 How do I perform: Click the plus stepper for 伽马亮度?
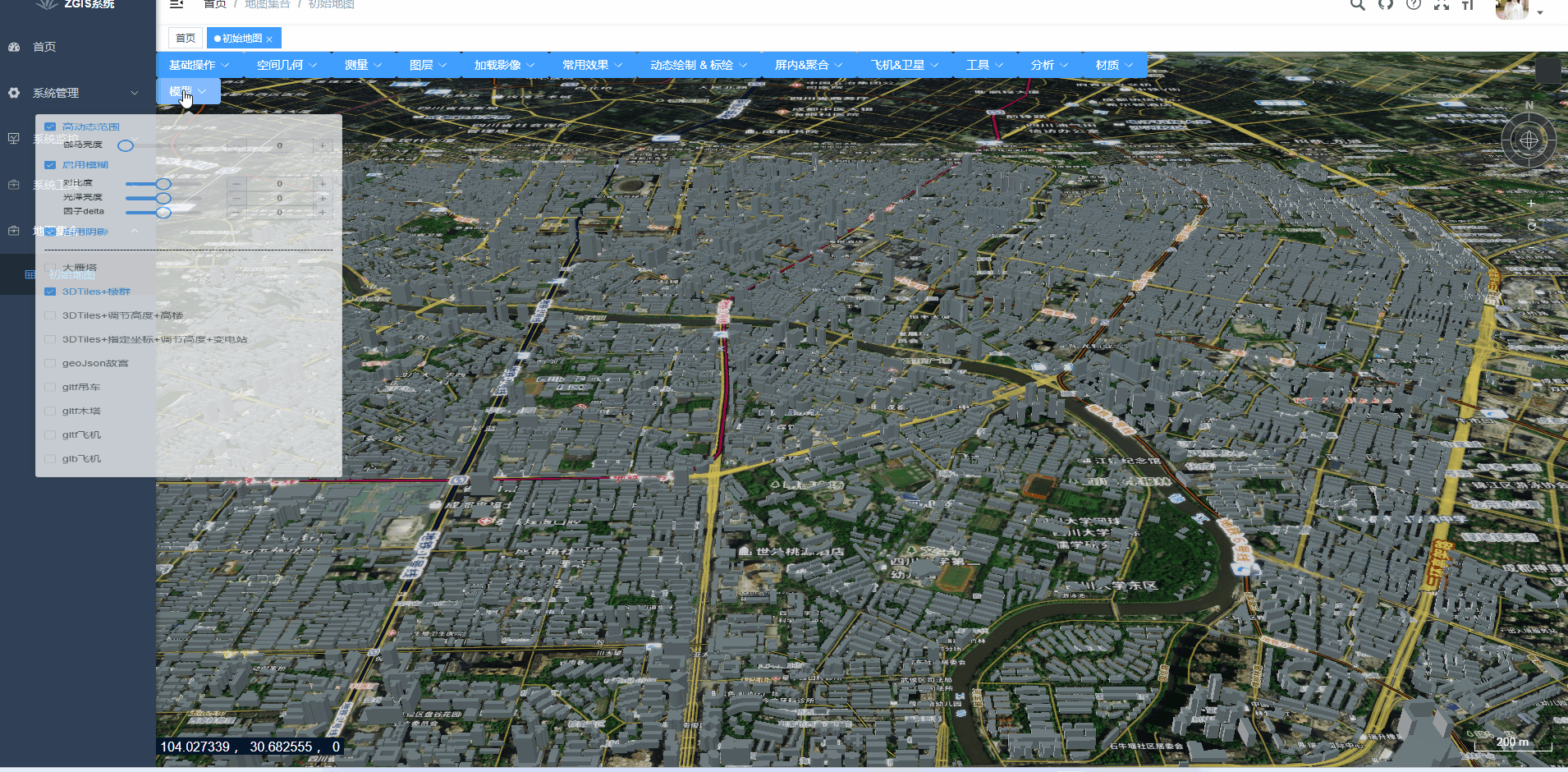click(323, 145)
